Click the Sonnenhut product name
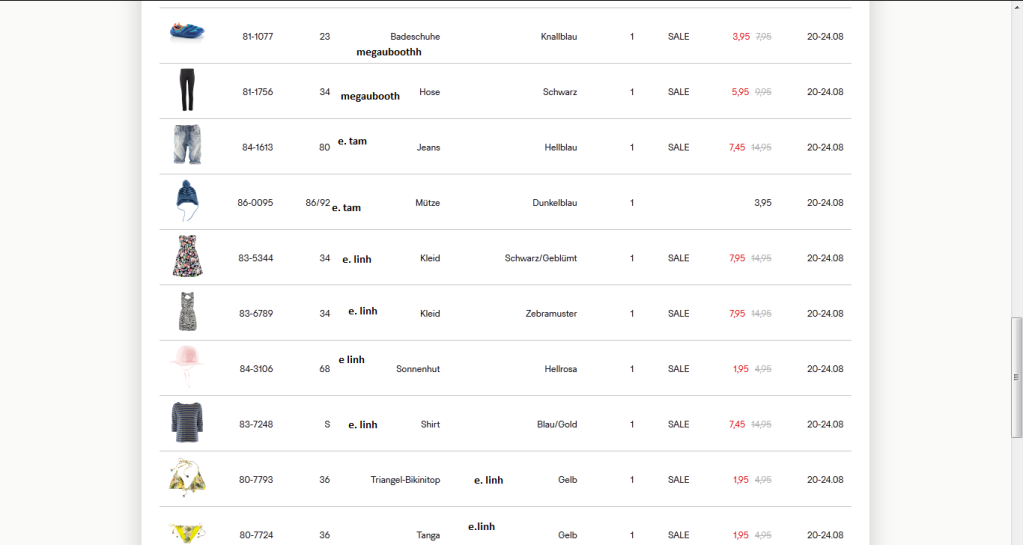The width and height of the screenshot is (1023, 545). pyautogui.click(x=418, y=369)
